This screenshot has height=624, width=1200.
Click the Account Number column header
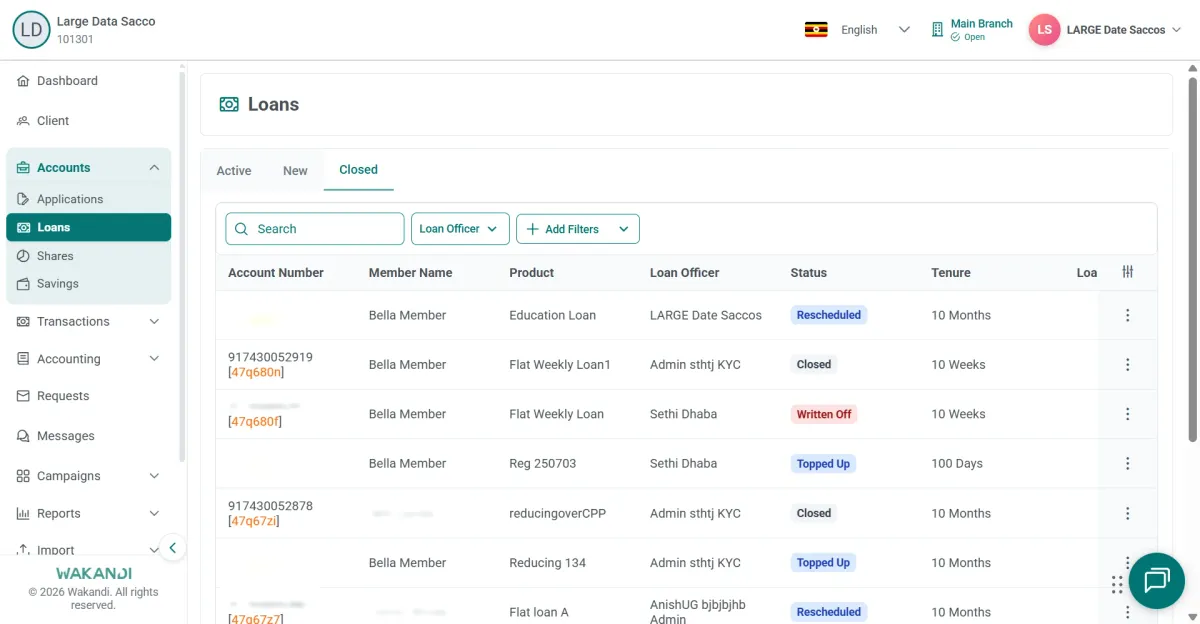pos(276,273)
